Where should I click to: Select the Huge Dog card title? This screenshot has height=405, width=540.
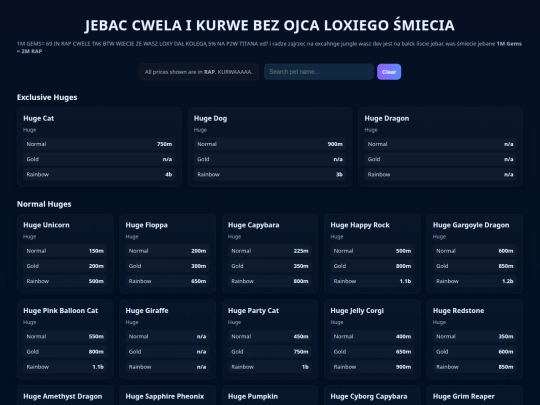(x=210, y=118)
